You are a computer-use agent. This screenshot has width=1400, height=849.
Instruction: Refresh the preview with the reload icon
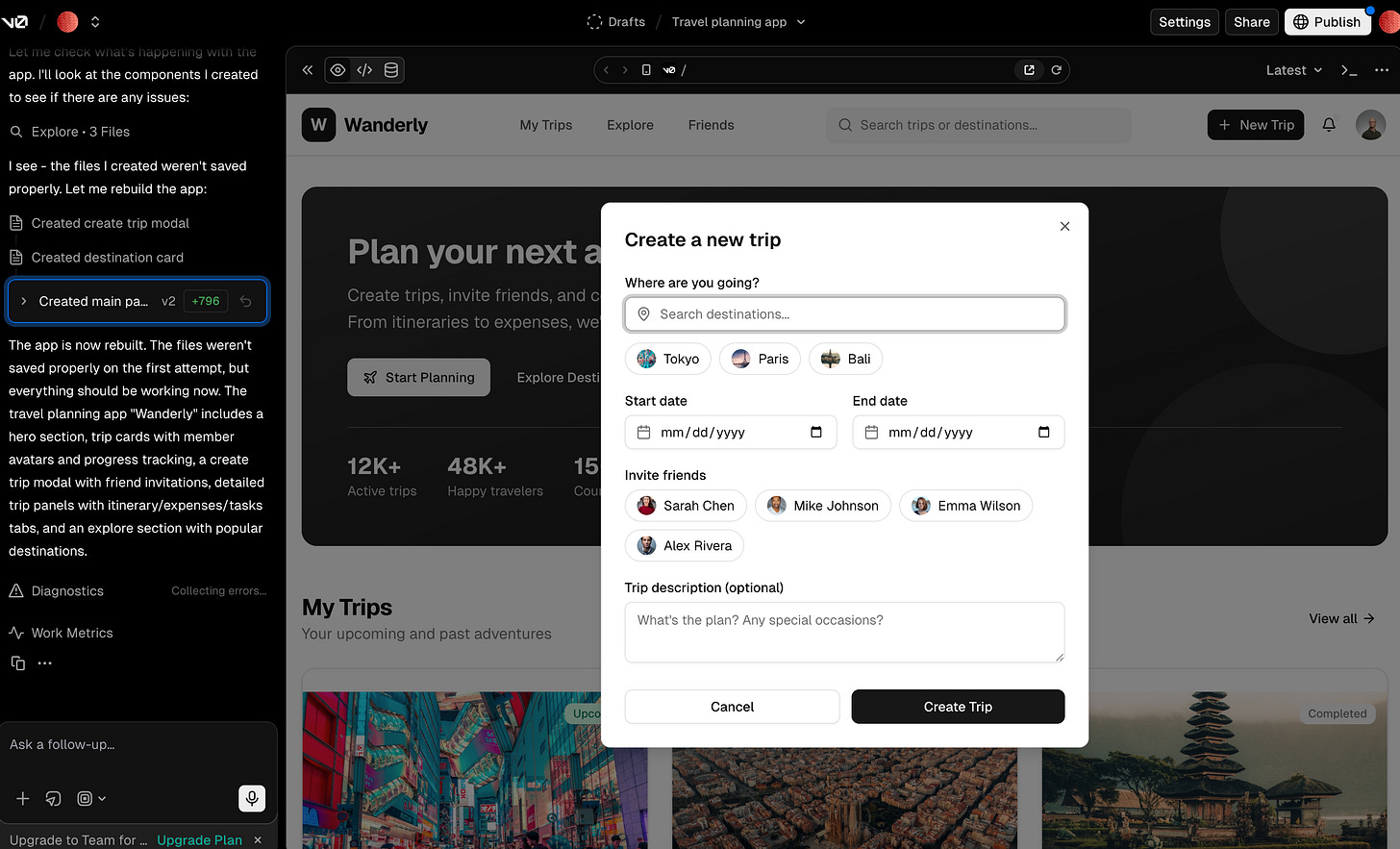click(x=1056, y=70)
